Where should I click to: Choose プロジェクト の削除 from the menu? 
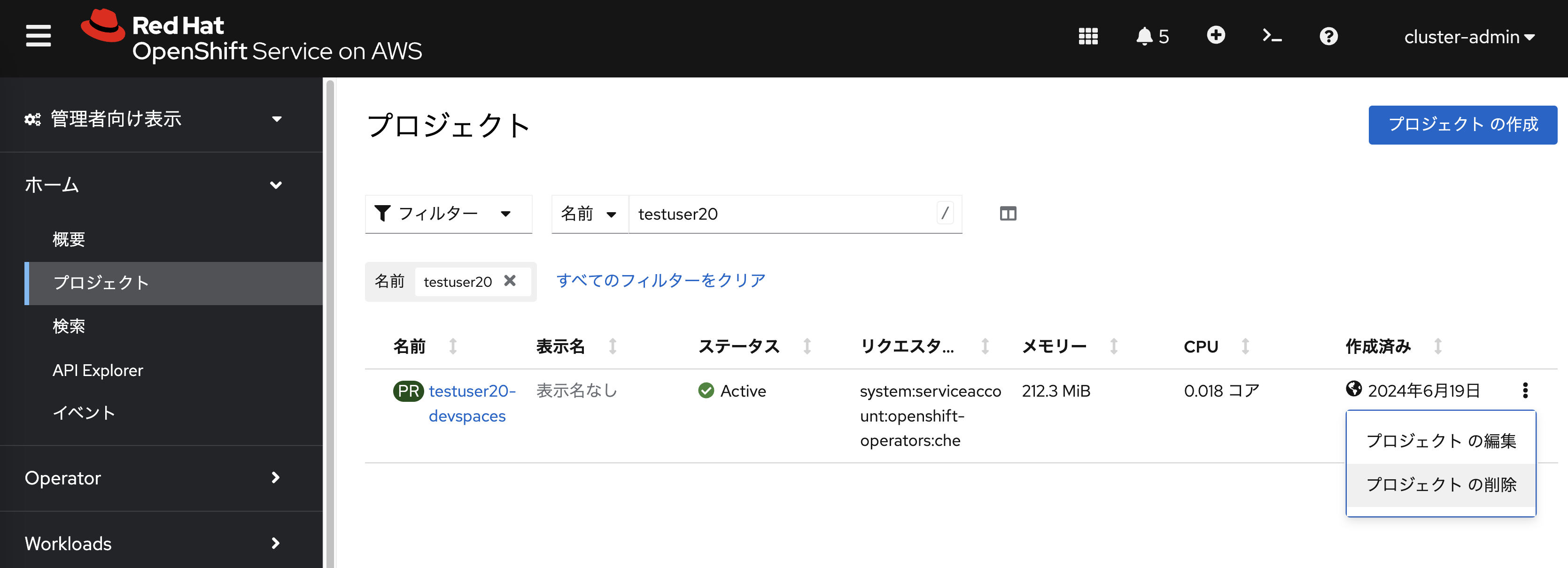1441,485
